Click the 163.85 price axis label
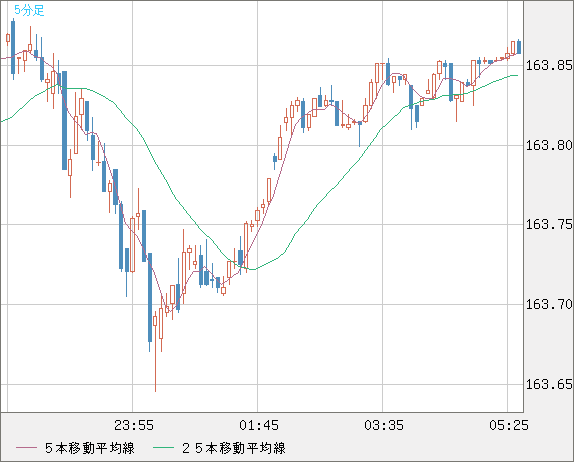This screenshot has height=462, width=574. [549, 66]
